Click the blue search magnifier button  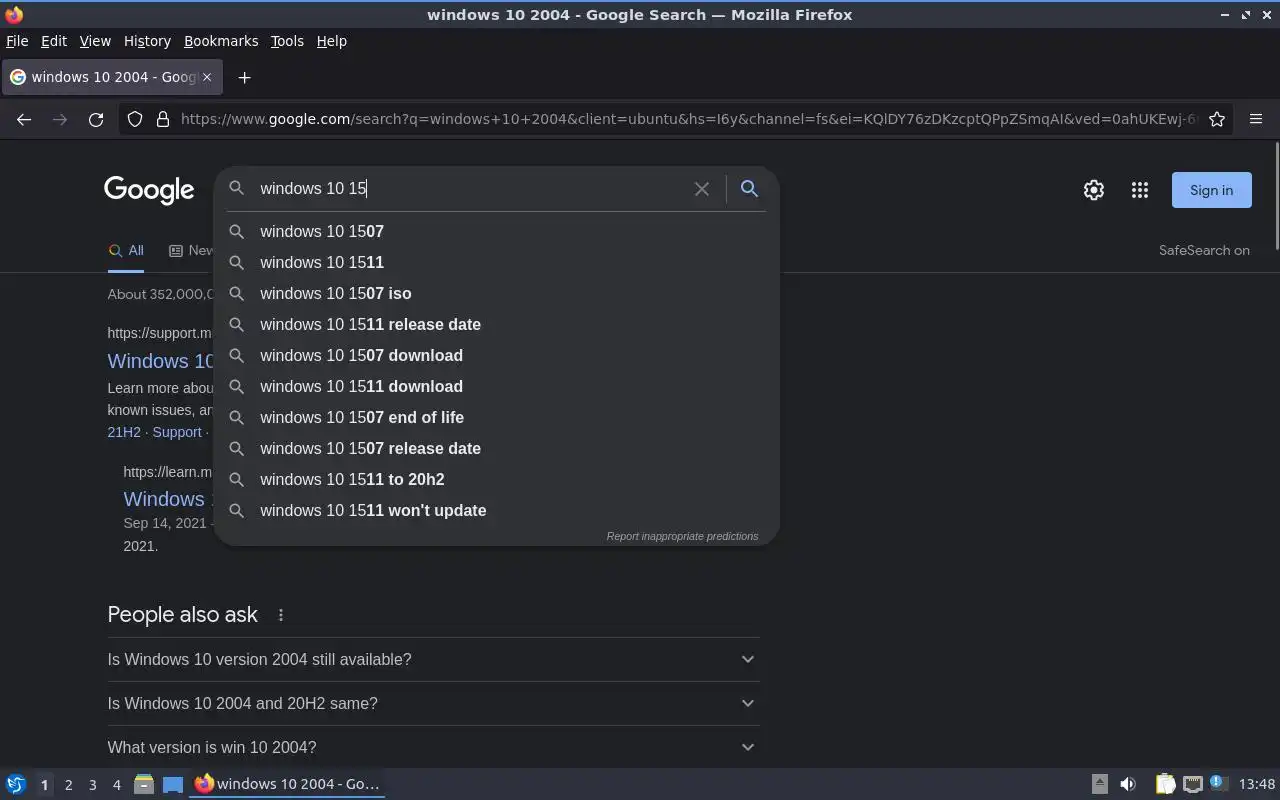[749, 188]
